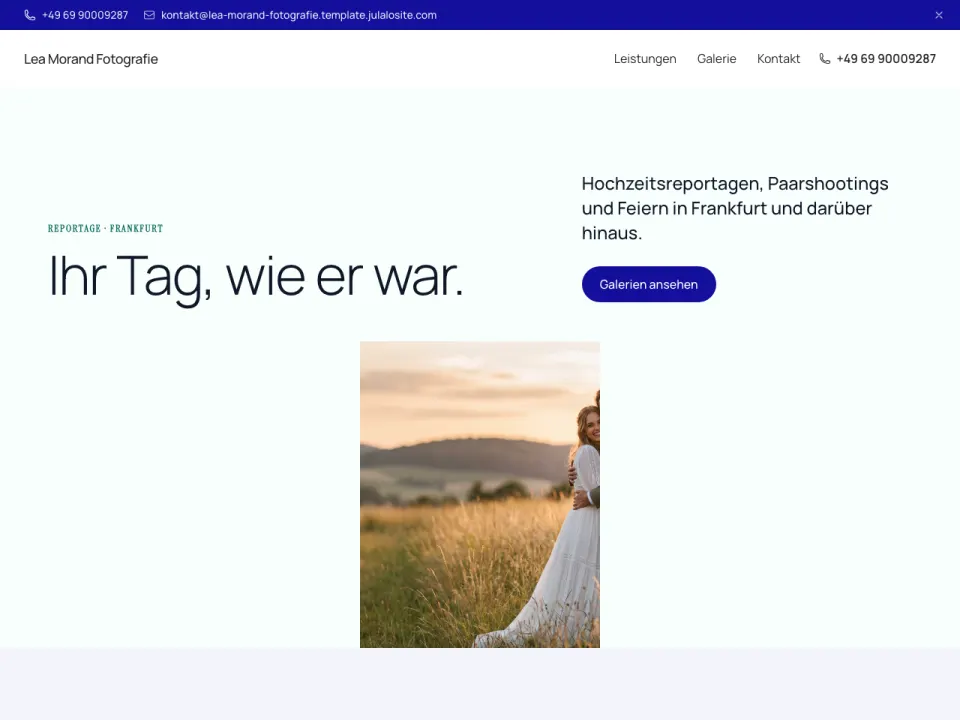Screen dimensions: 960x720
Task: Click the 'REPORTAGE · FRANKFURT' label
Action: (x=105, y=228)
